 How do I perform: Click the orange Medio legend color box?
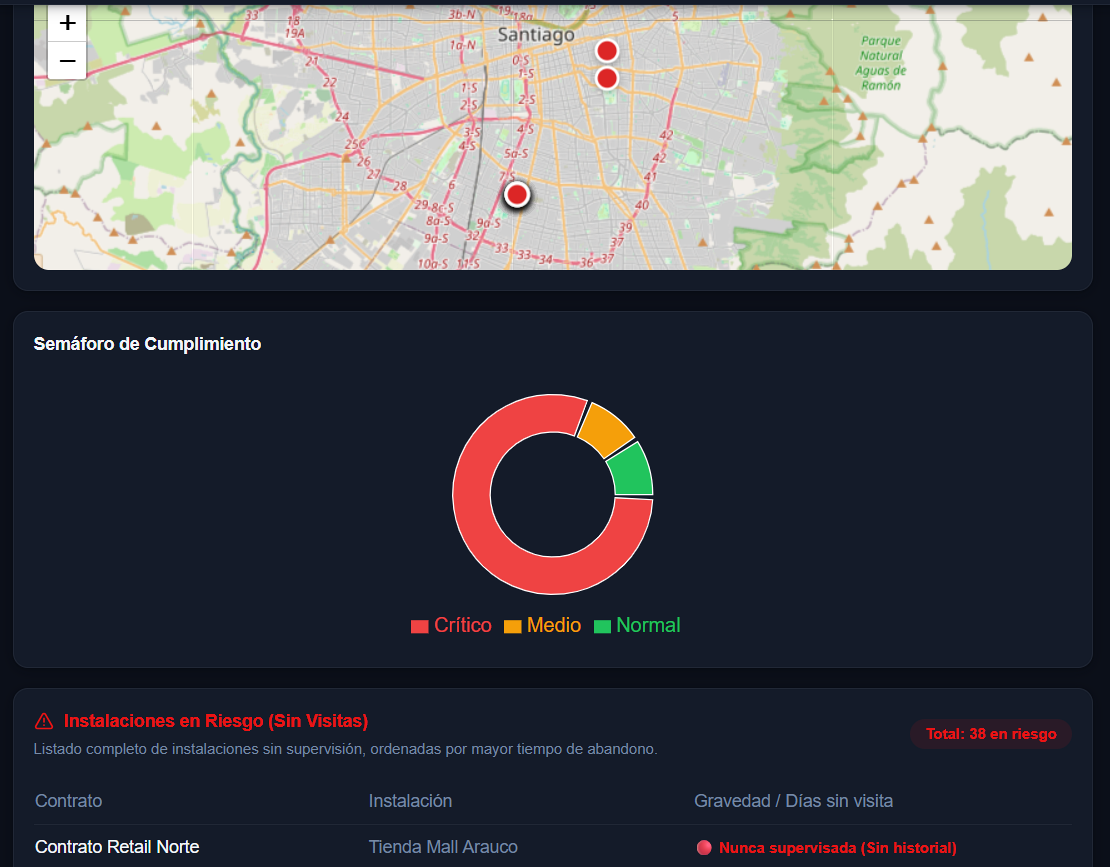[x=513, y=626]
